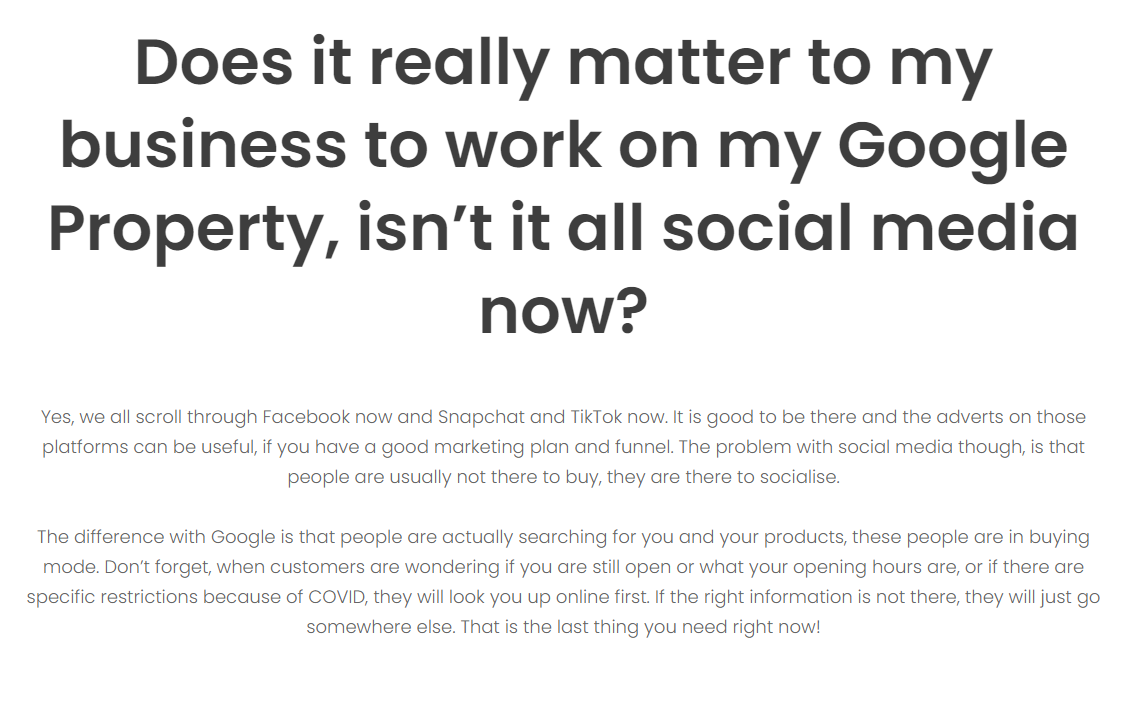The width and height of the screenshot is (1139, 727).
Task: Click "business" in the heading
Action: coord(203,144)
